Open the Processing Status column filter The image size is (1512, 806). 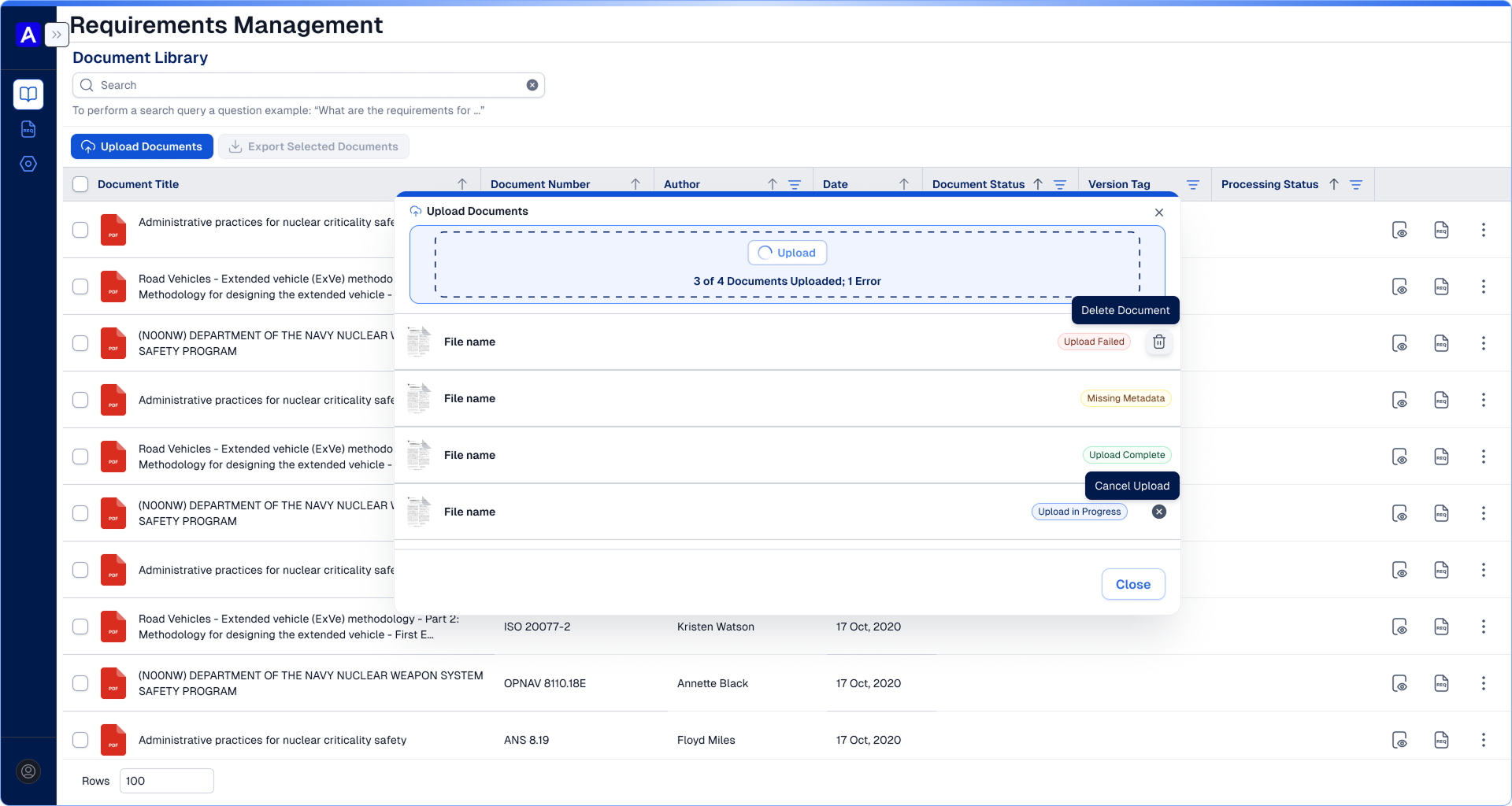click(x=1356, y=184)
